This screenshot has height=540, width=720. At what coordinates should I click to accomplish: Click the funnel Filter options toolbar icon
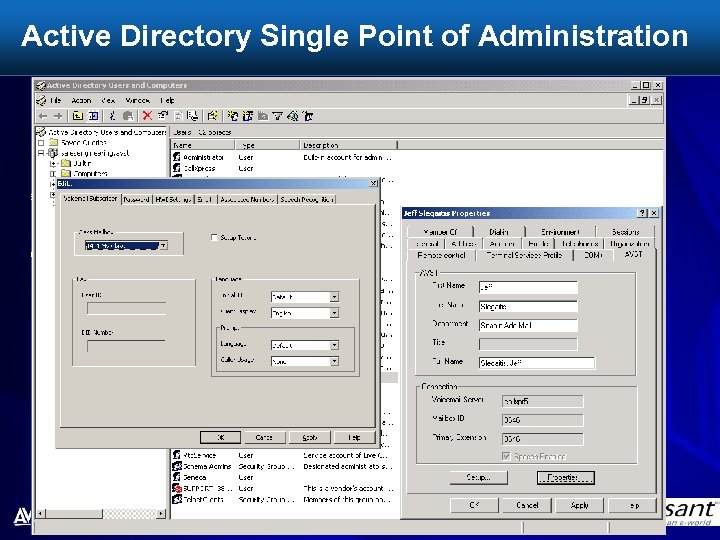277,116
